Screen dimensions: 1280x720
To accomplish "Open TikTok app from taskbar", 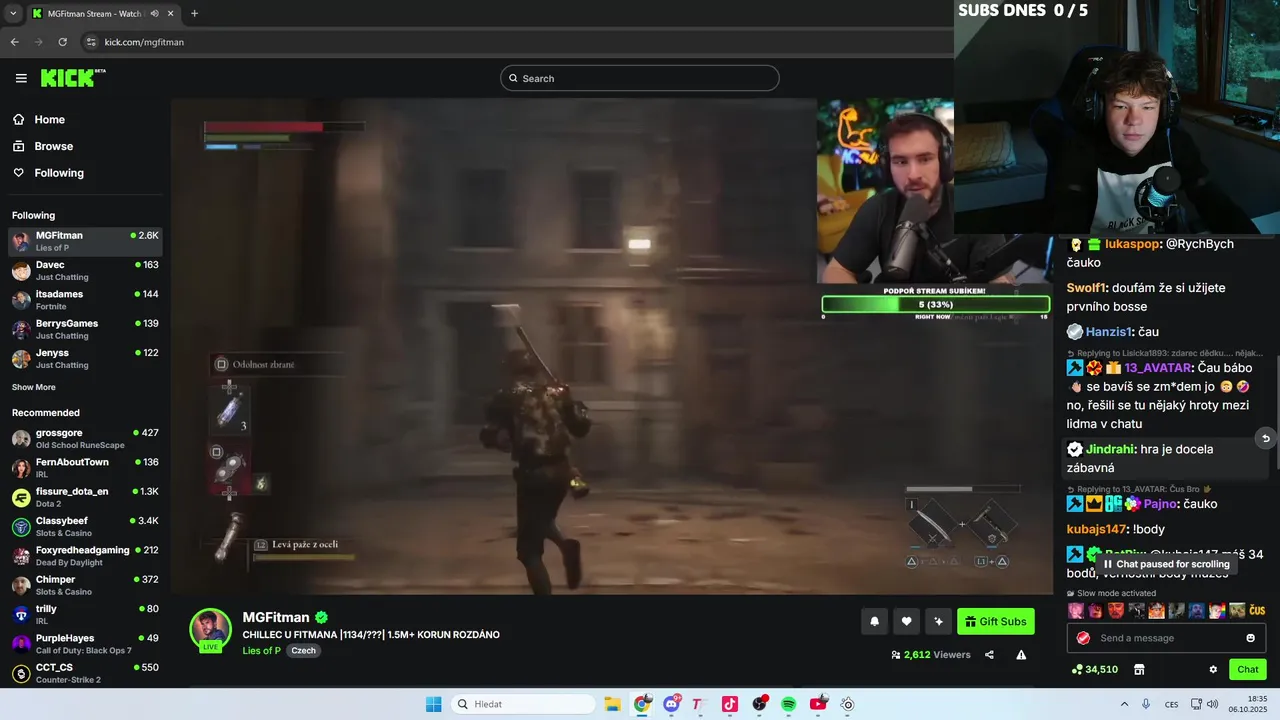I will [x=729, y=704].
